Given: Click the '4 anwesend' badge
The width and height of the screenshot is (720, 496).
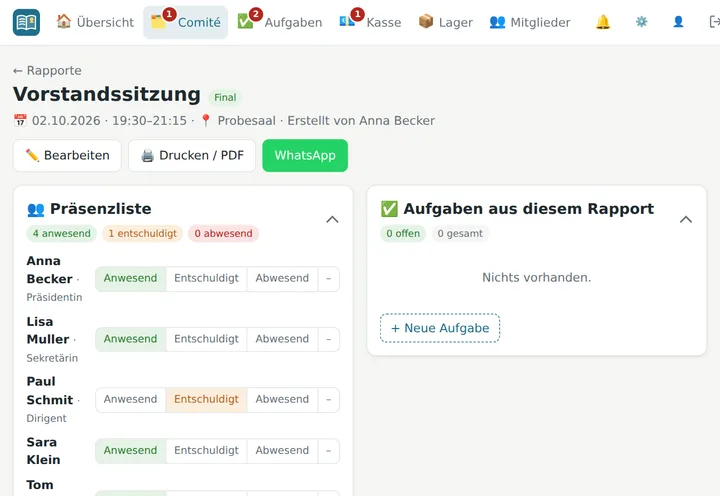Looking at the screenshot, I should point(62,234).
